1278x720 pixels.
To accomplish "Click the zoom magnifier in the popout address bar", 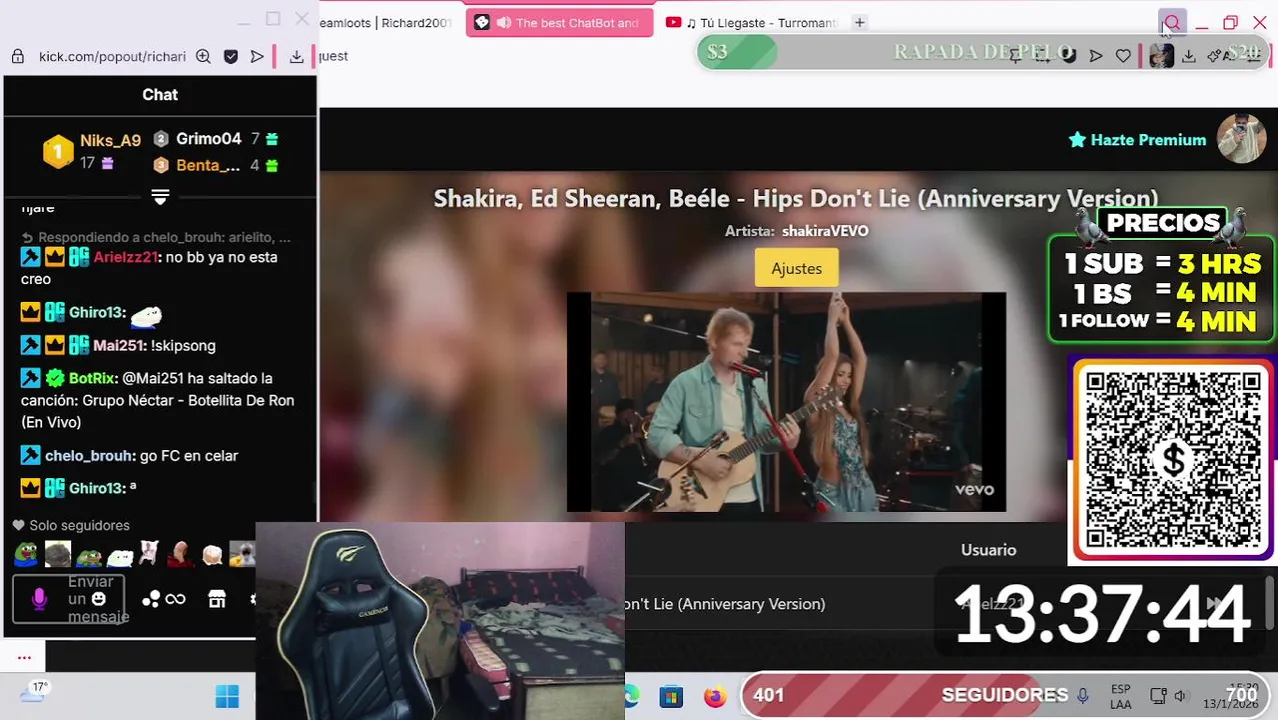I will [x=203, y=56].
